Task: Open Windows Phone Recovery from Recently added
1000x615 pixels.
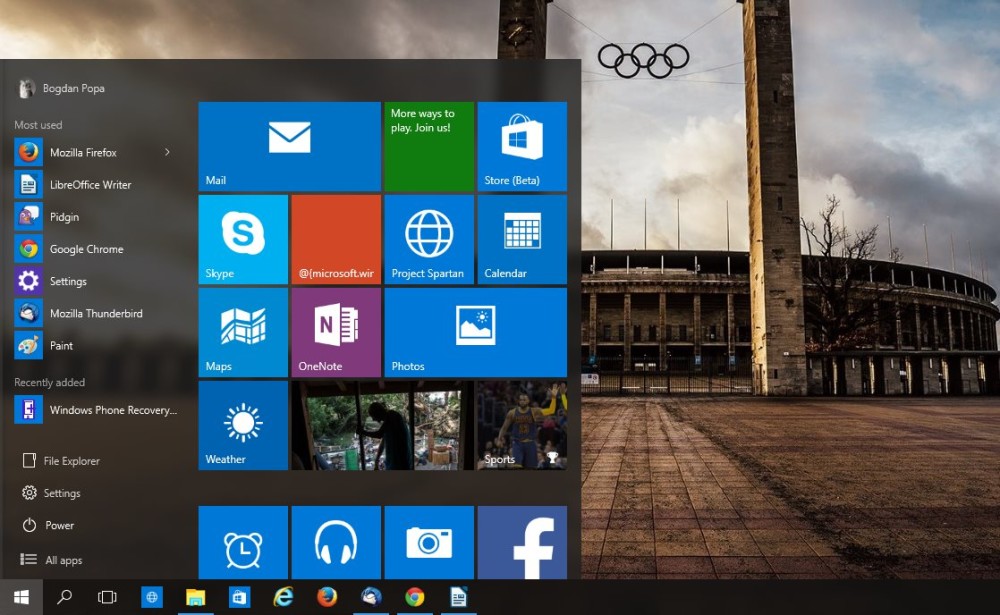Action: click(x=96, y=410)
